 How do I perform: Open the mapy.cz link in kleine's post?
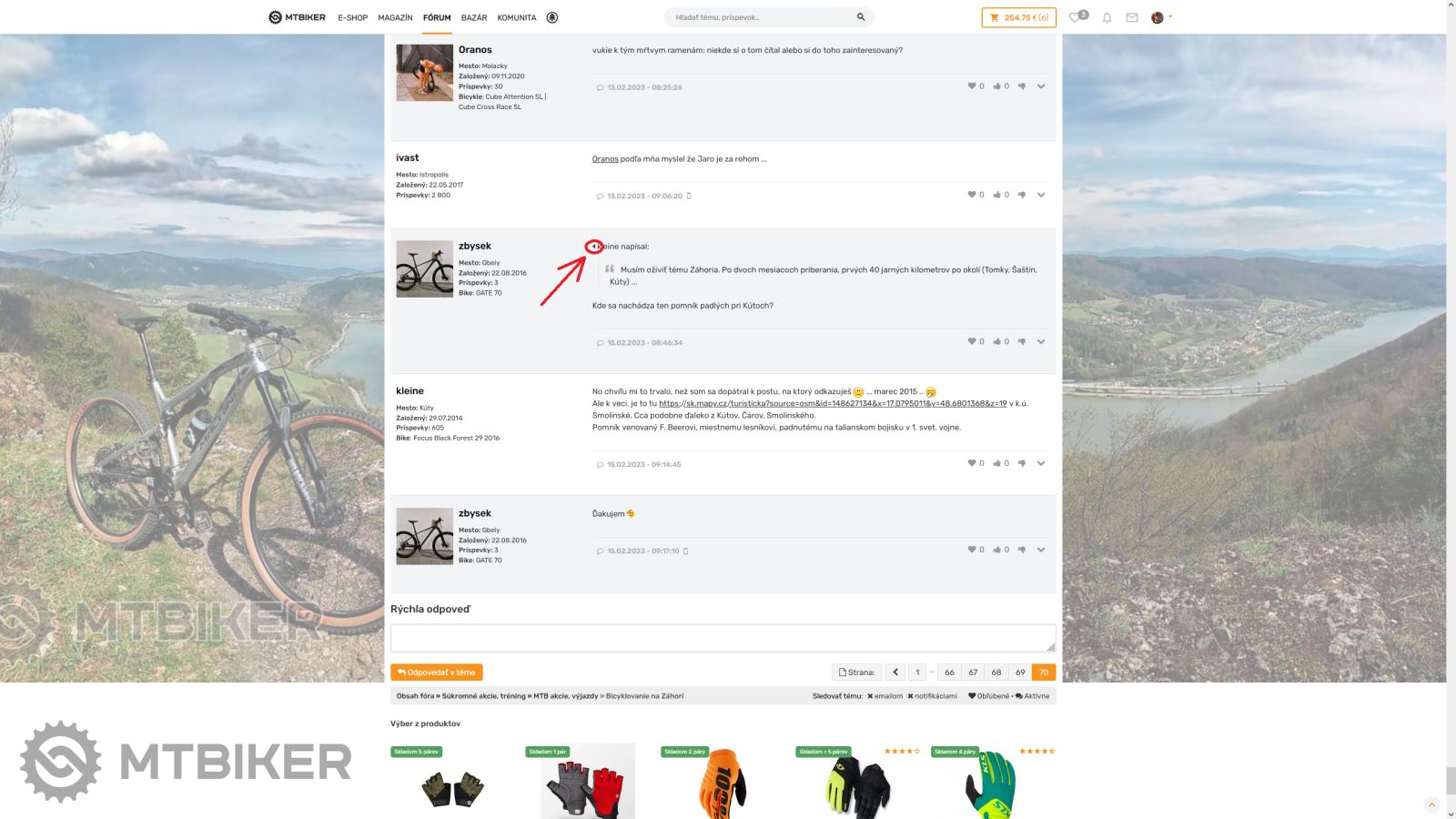coord(832,403)
